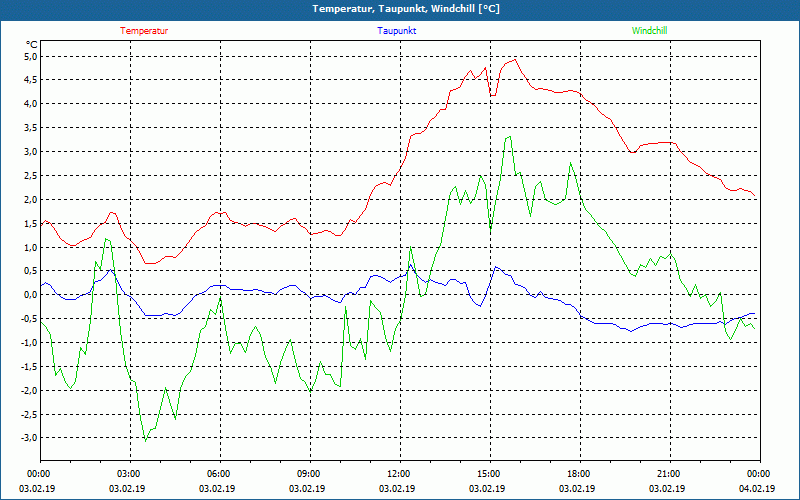Click the chart title Temperatur, Taupunkt, Windchill

click(406, 9)
